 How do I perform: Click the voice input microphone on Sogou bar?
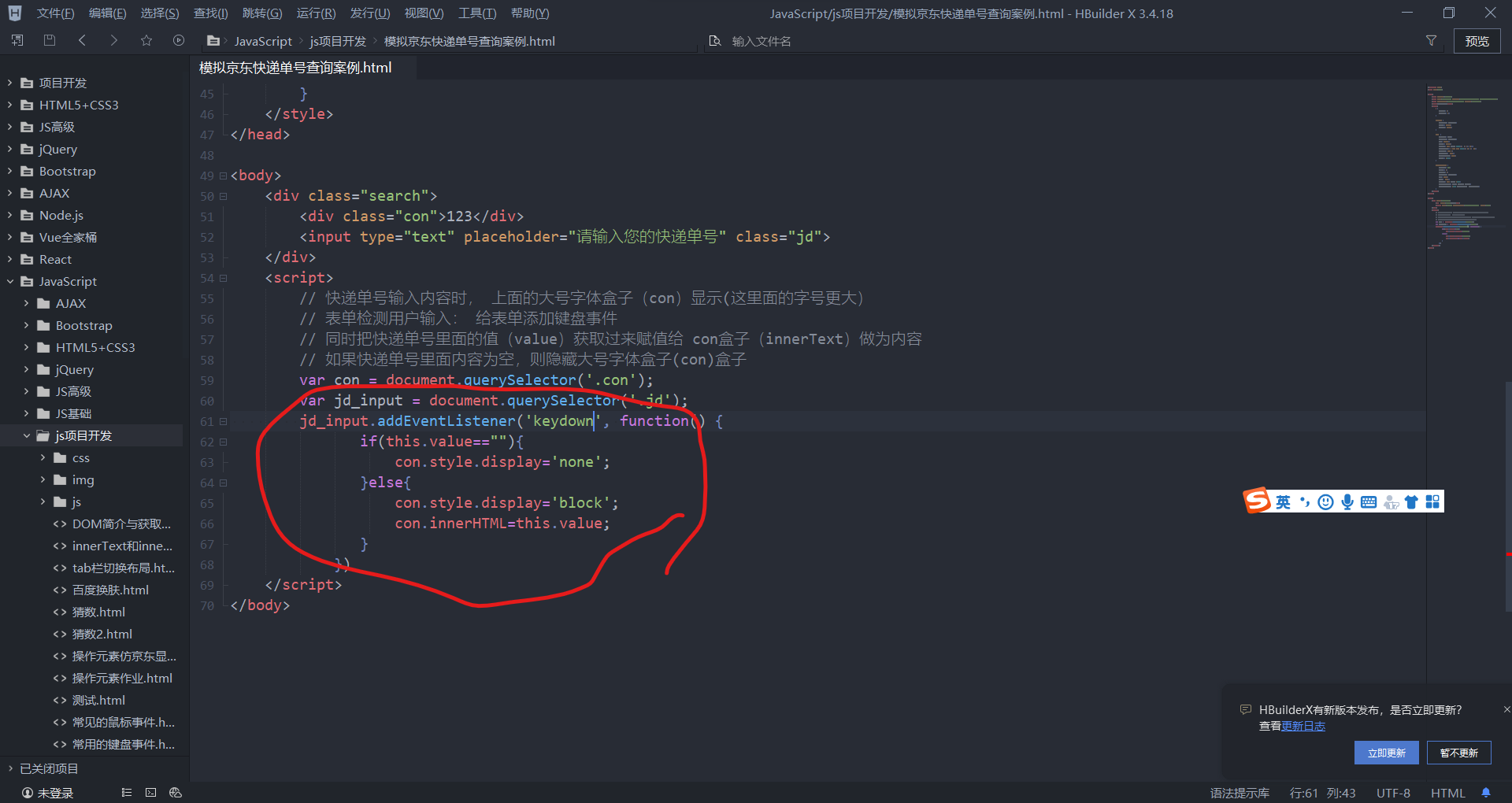point(1347,501)
